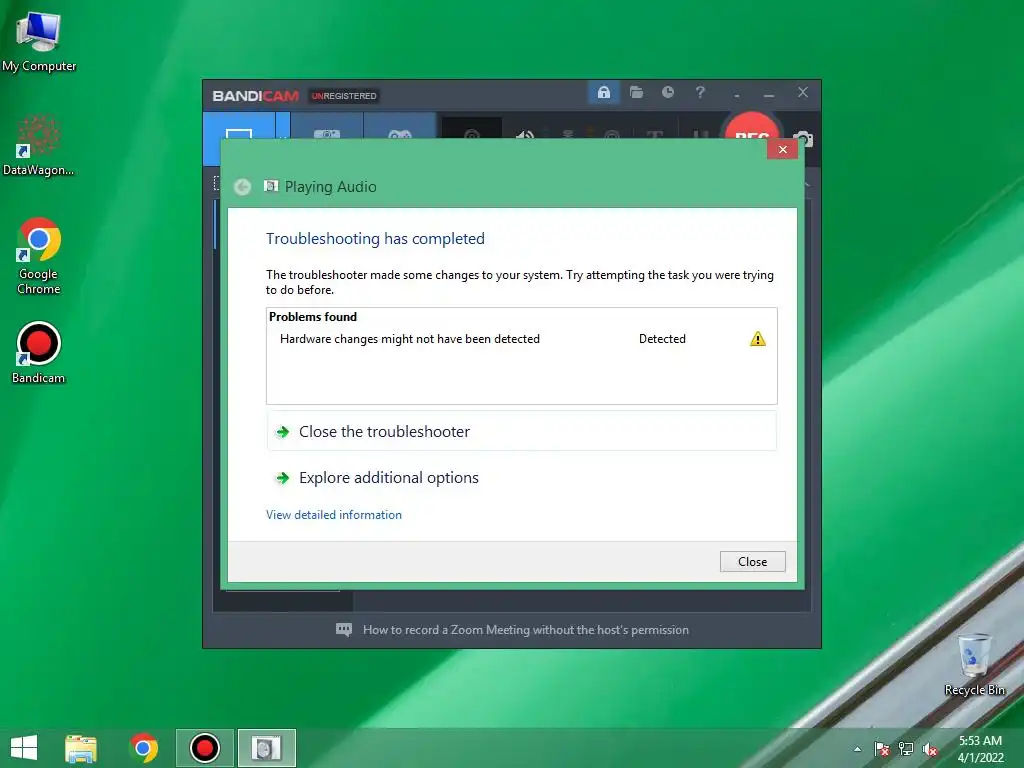Click Bandicam screenshot camera icon
The width and height of the screenshot is (1024, 768).
point(803,138)
